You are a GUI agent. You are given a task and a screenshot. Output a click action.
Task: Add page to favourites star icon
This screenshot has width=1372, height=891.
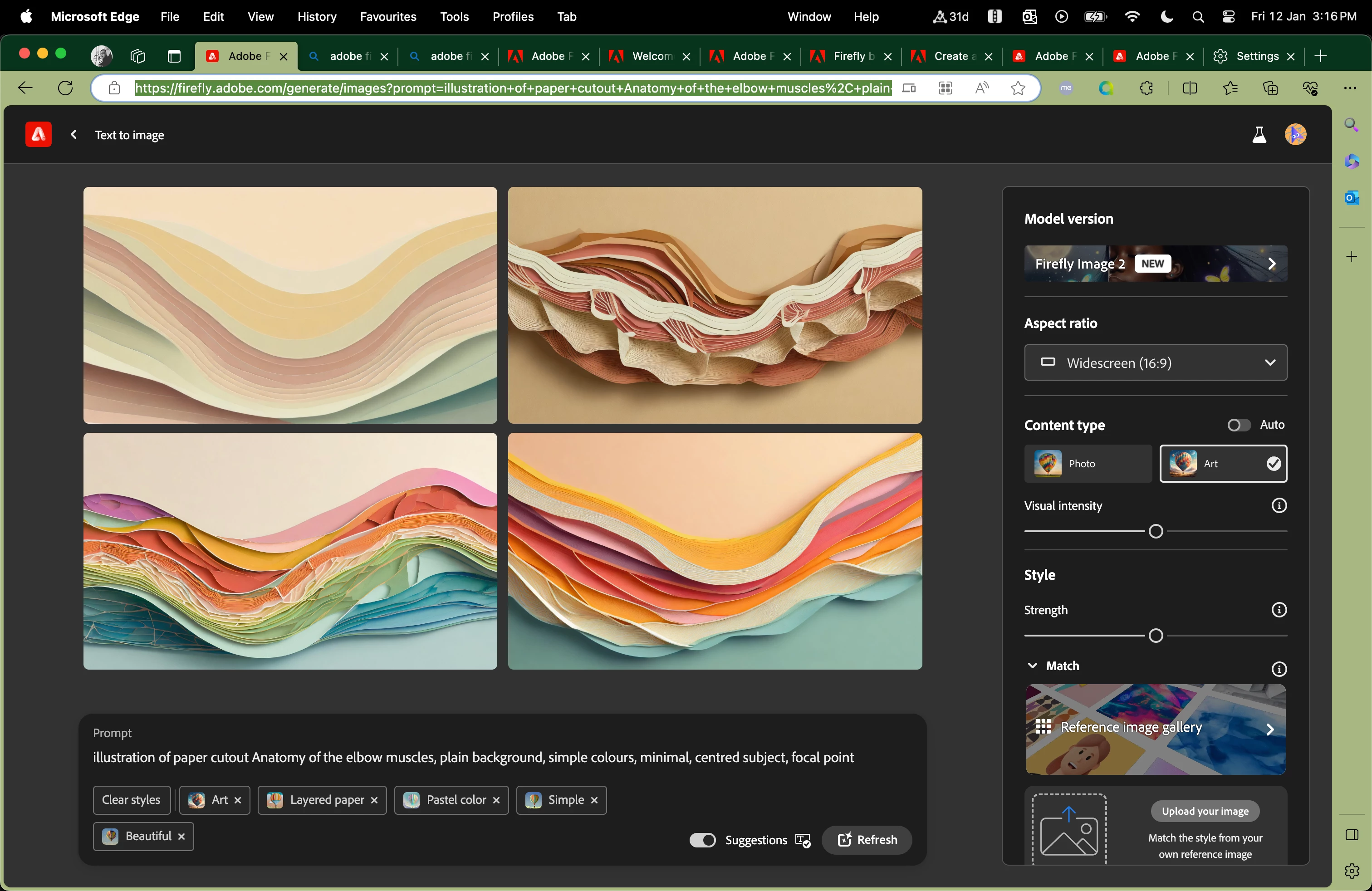pos(1018,88)
